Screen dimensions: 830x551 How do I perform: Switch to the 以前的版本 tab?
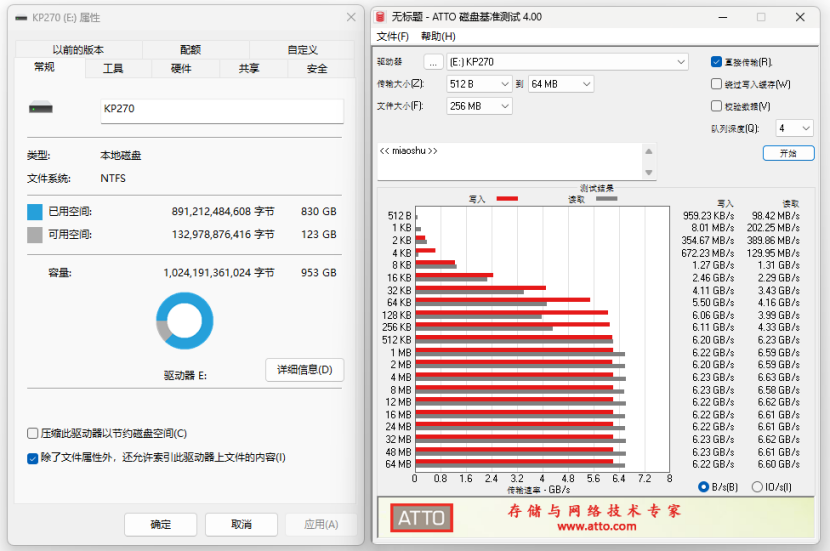[x=78, y=50]
